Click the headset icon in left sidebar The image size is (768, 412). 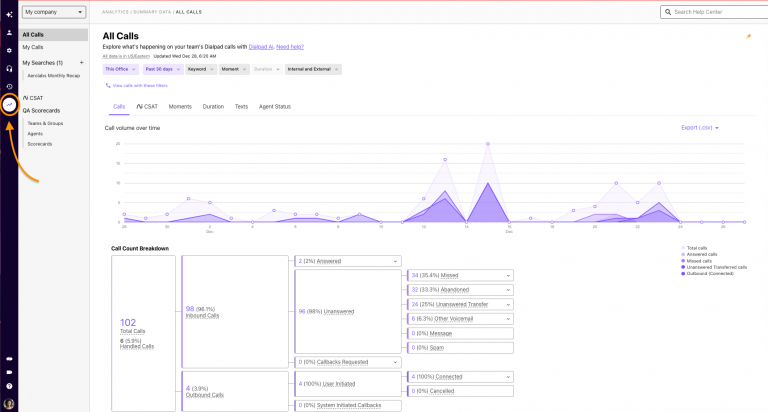[9, 68]
